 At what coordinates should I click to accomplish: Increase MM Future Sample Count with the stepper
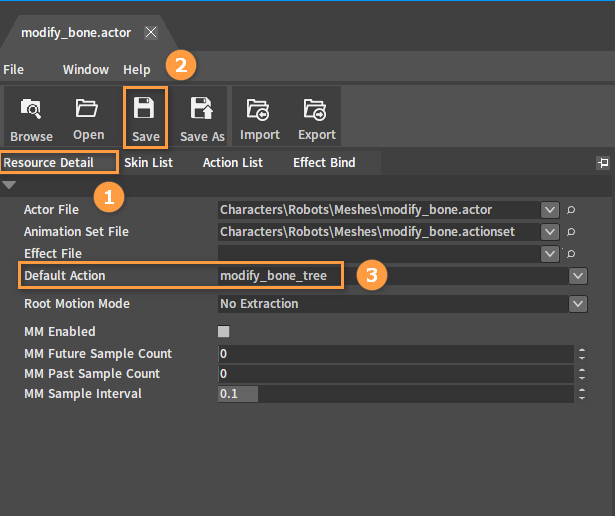pos(582,351)
